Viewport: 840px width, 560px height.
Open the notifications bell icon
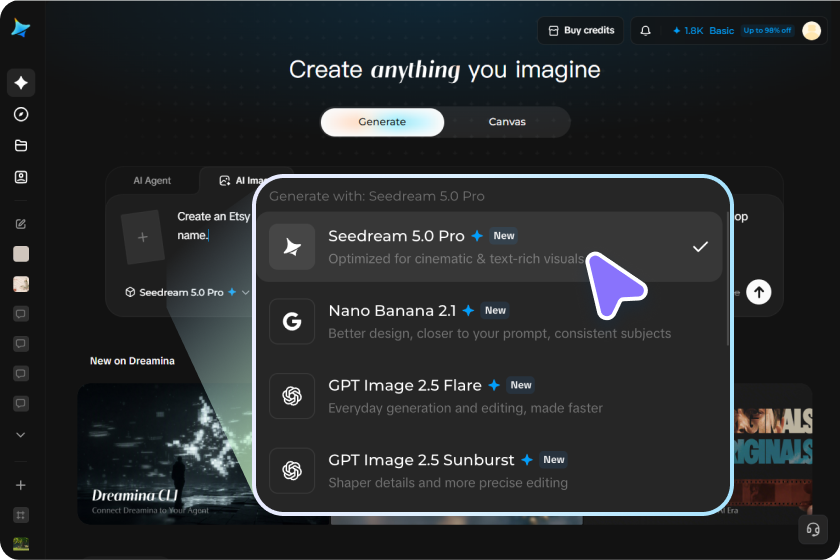[646, 31]
